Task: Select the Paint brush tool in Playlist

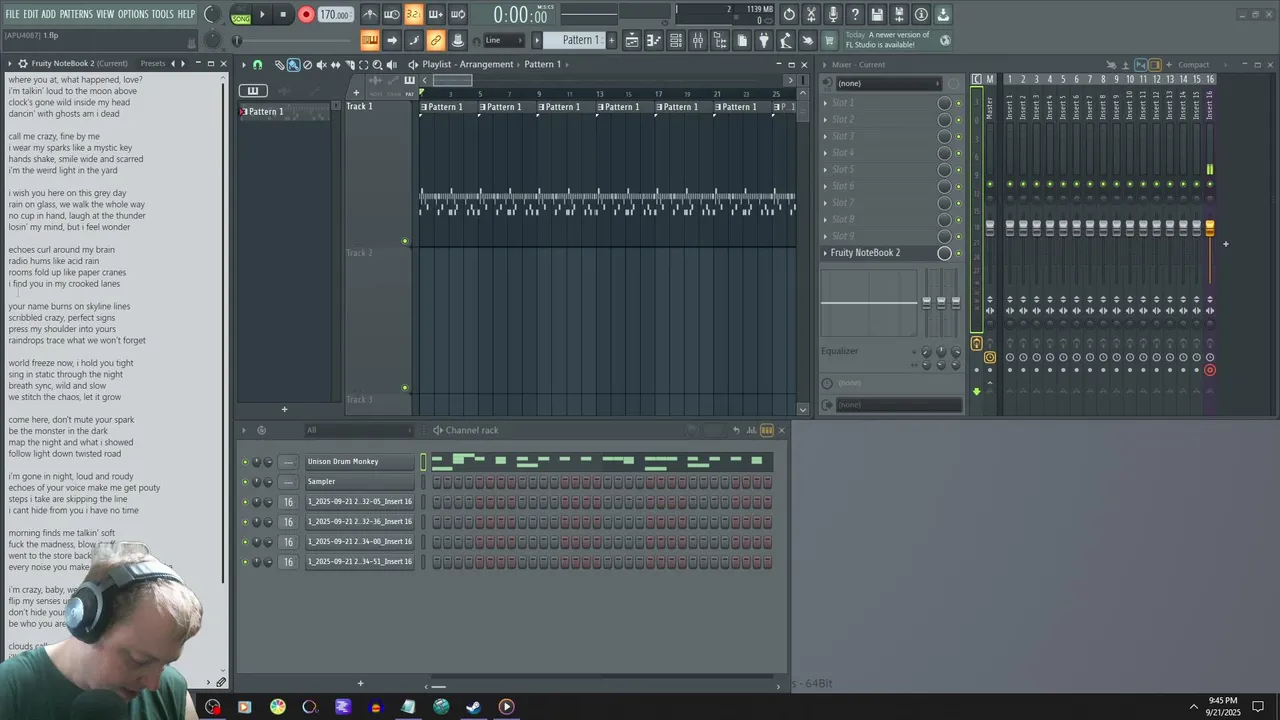Action: click(293, 64)
